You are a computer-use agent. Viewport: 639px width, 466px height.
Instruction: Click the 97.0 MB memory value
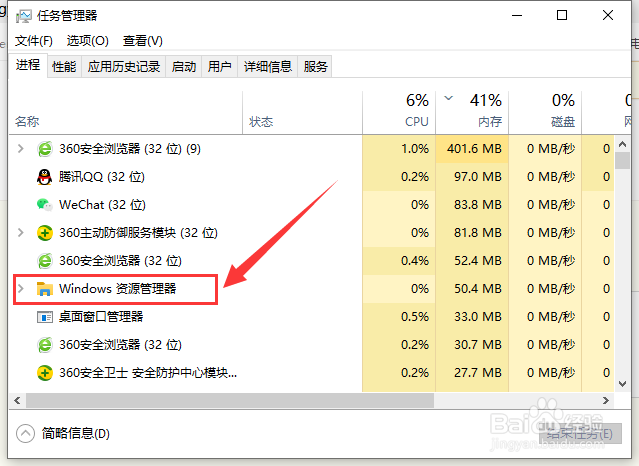478,177
